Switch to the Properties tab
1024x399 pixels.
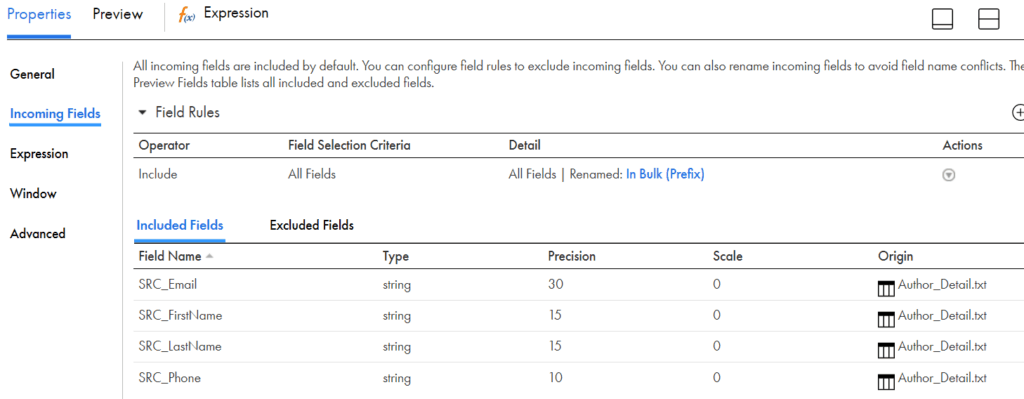pos(39,14)
